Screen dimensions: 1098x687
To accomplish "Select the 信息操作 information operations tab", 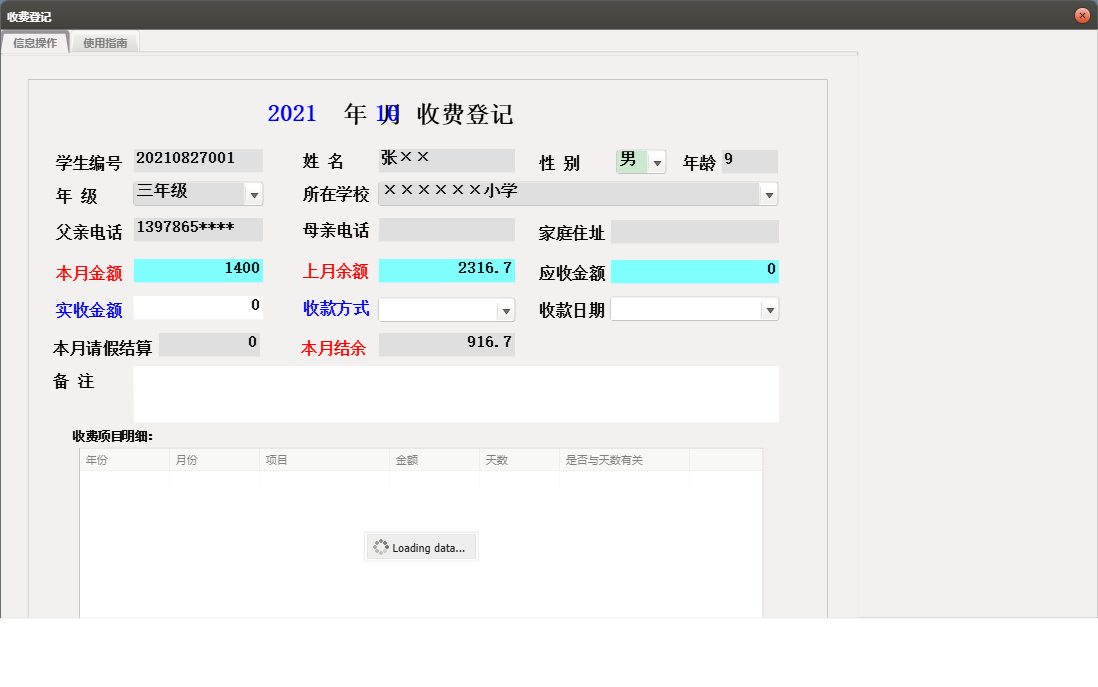I will 36,43.
